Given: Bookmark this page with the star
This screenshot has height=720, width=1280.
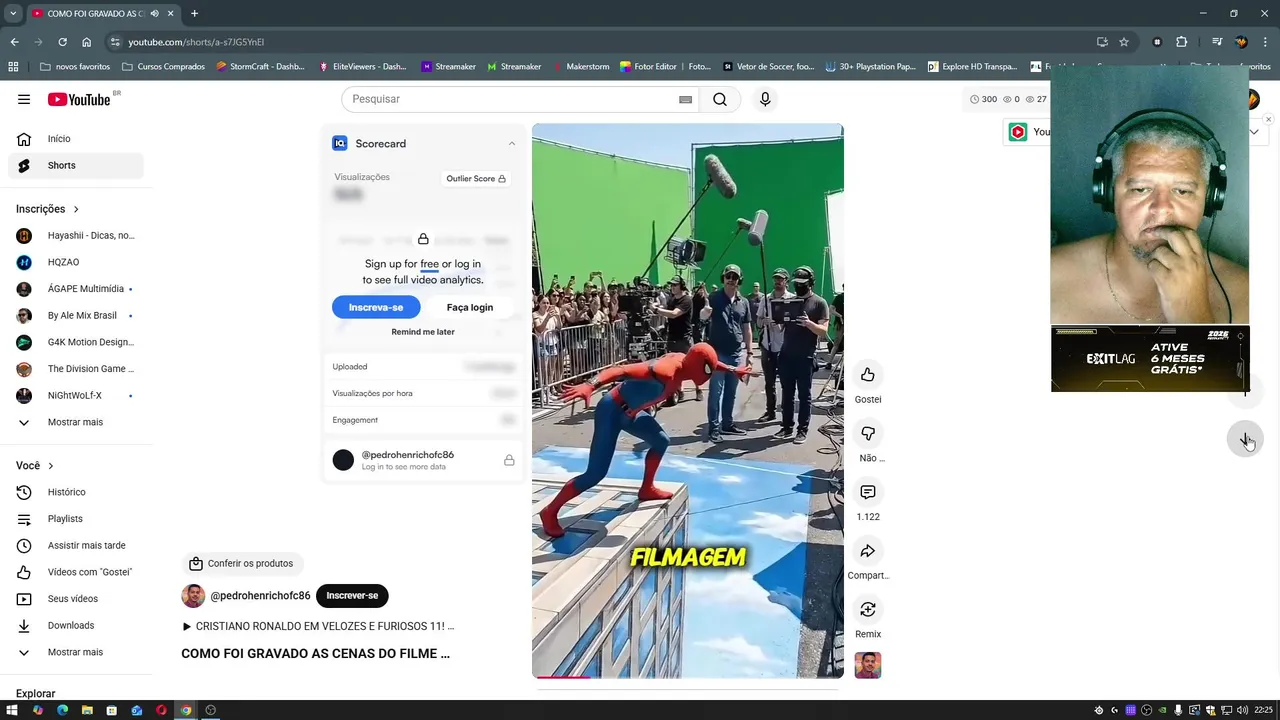Looking at the screenshot, I should (1124, 42).
